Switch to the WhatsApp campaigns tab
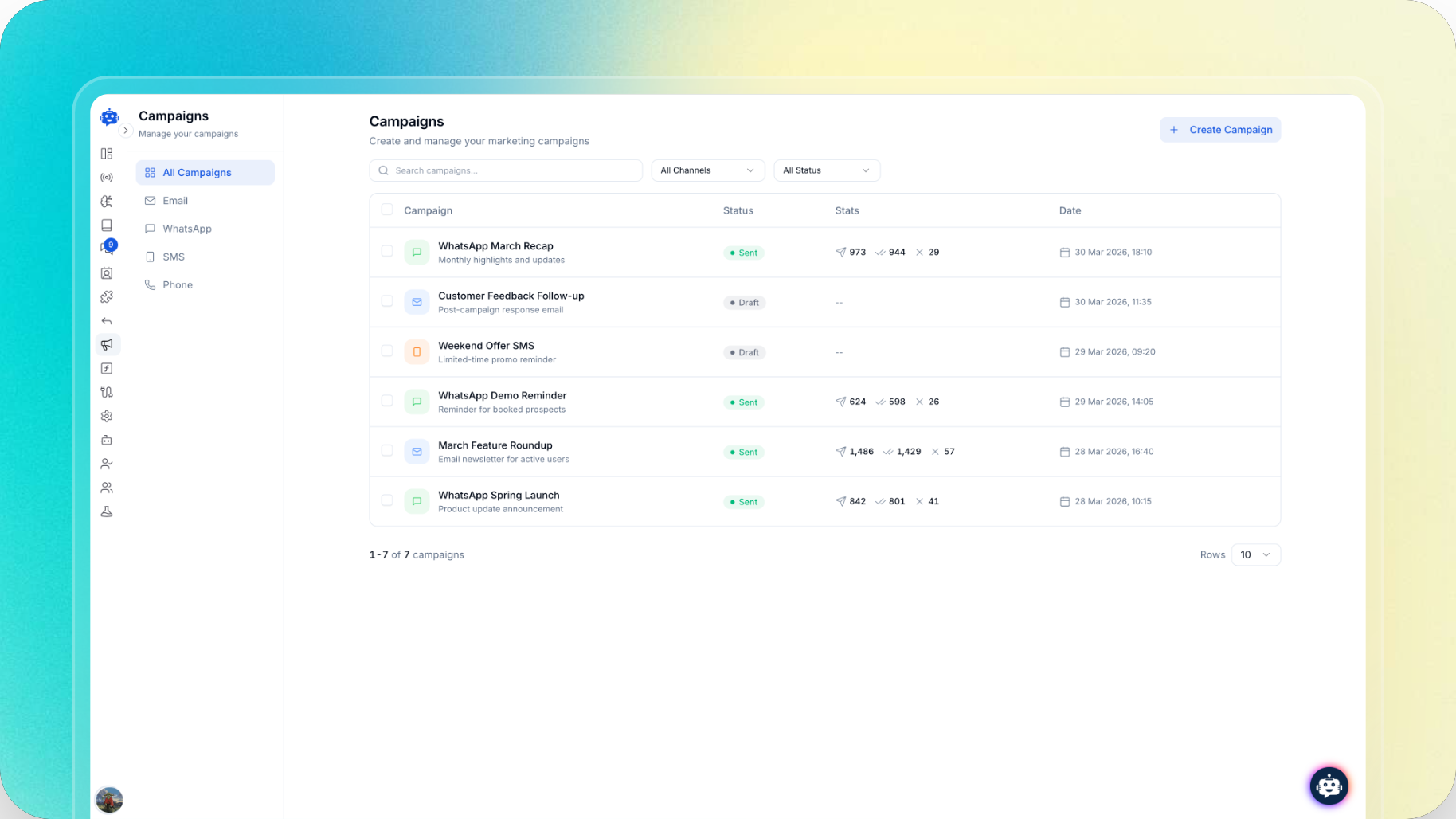1456x819 pixels. pyautogui.click(x=187, y=229)
